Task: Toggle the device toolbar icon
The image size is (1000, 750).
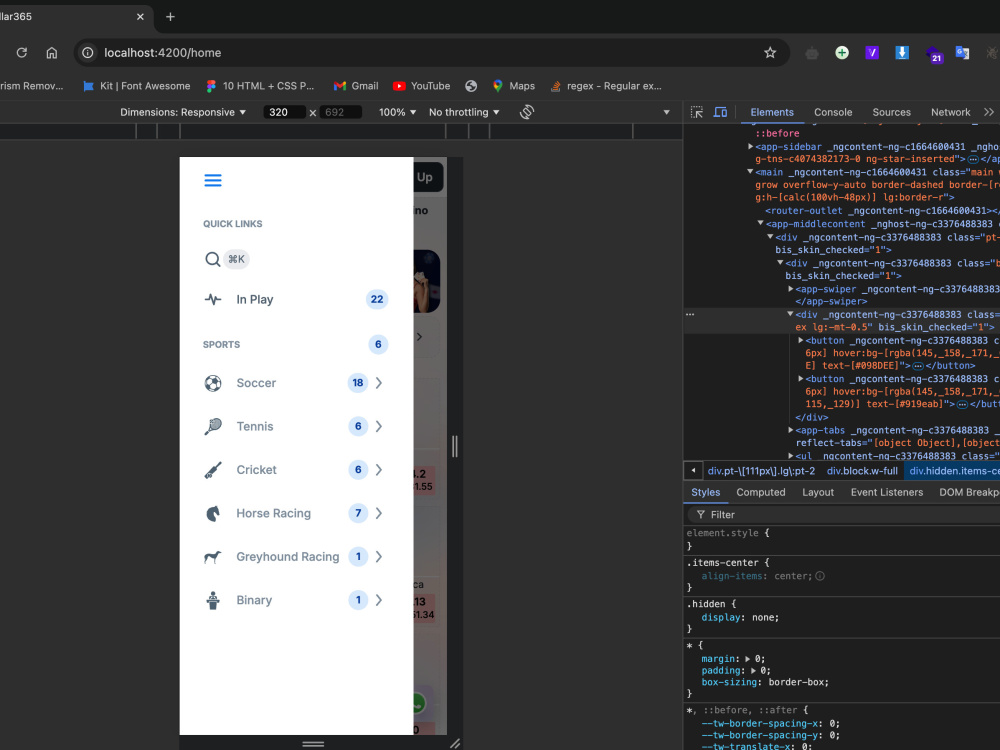Action: [720, 112]
